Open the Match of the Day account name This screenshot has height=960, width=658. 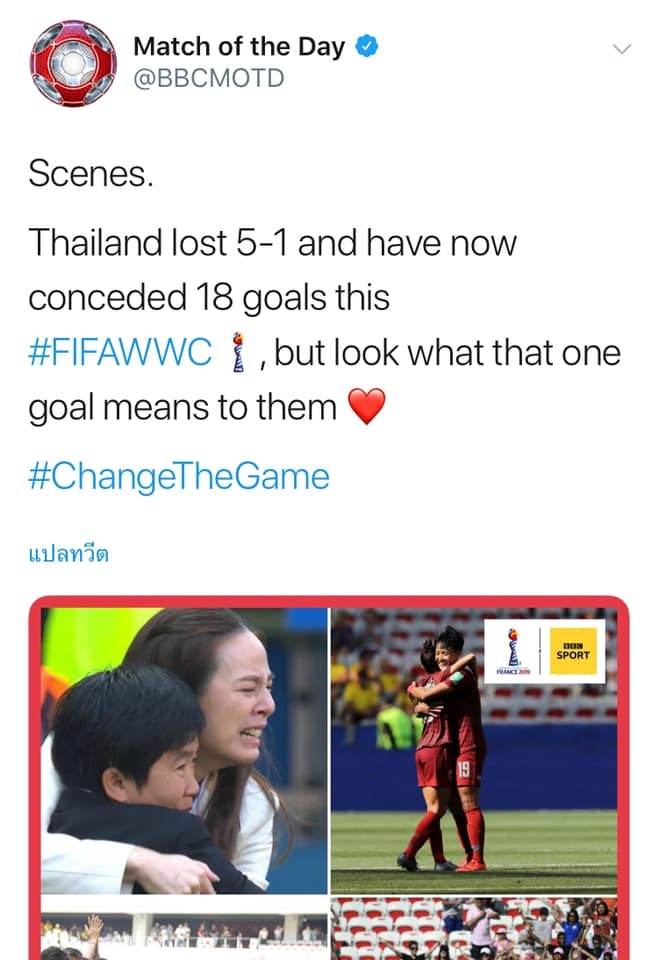click(239, 47)
